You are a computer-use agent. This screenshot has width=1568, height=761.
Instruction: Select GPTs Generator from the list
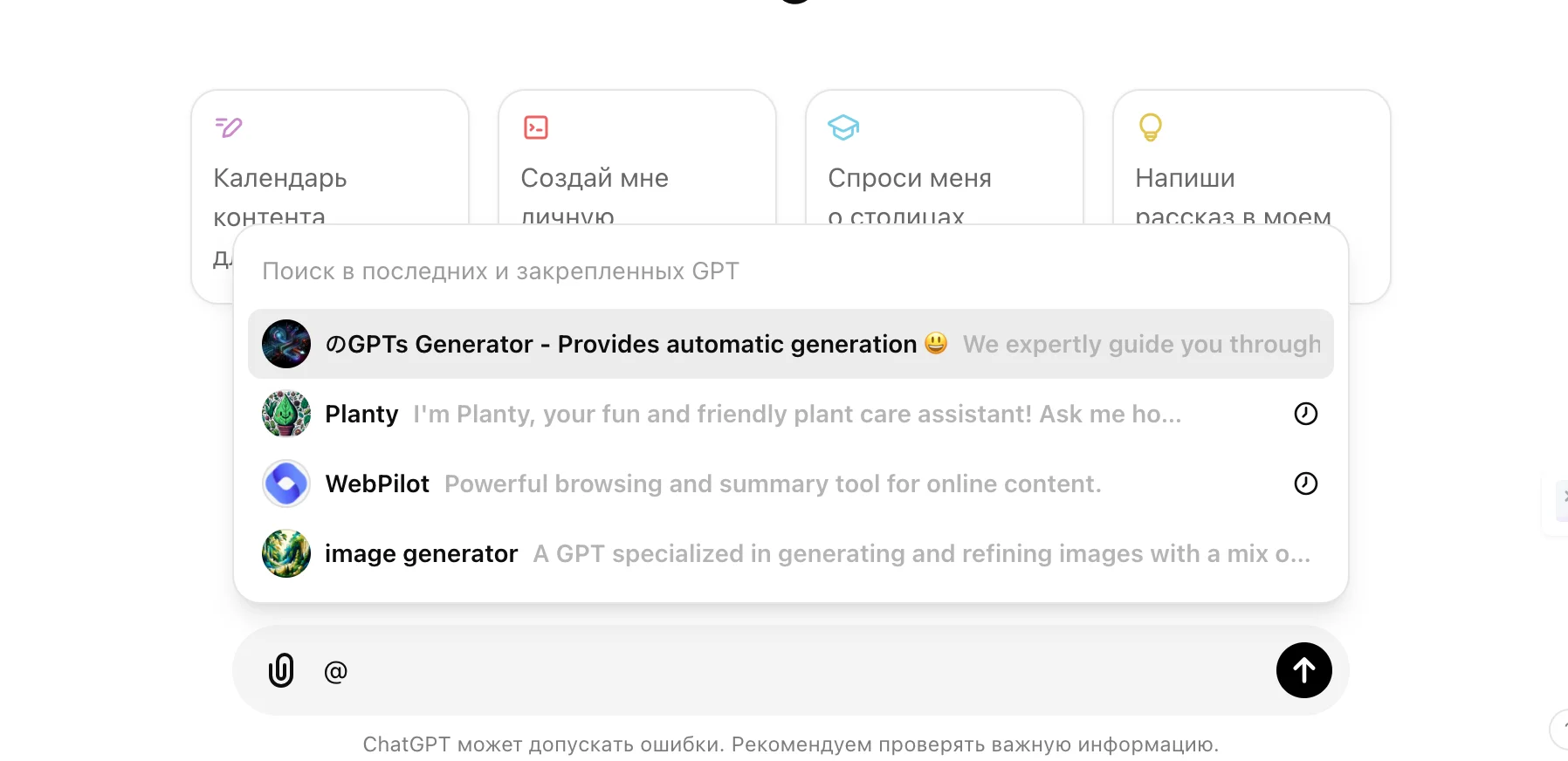pyautogui.click(x=620, y=344)
